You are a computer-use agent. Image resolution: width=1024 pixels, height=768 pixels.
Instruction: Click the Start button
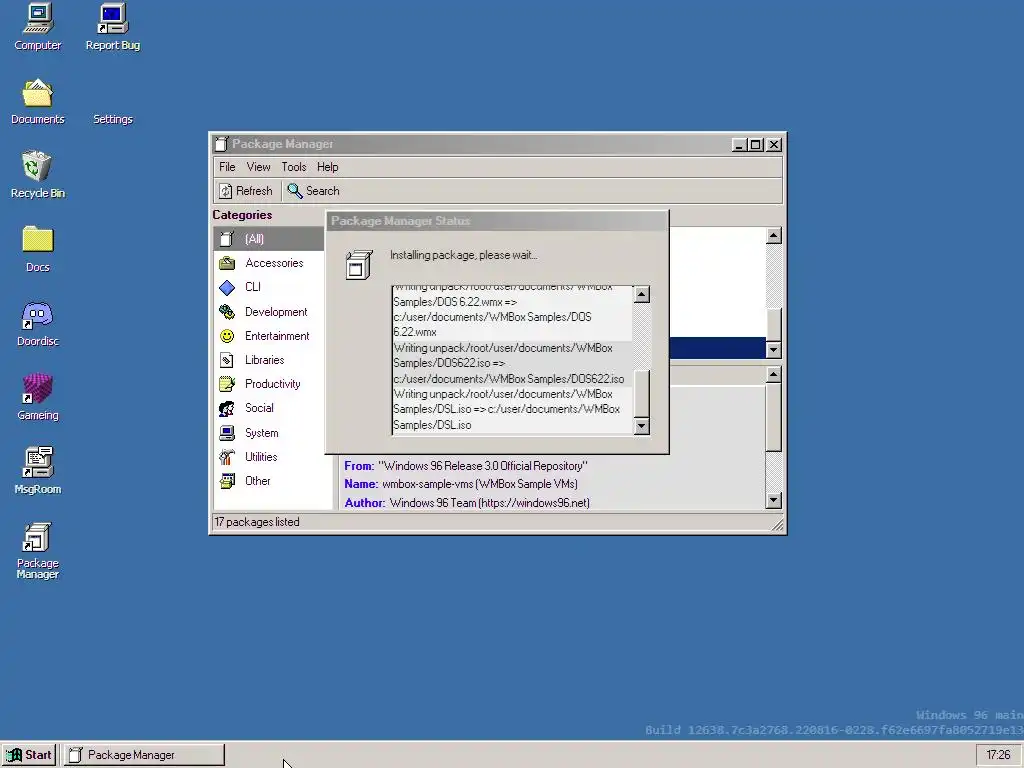29,755
